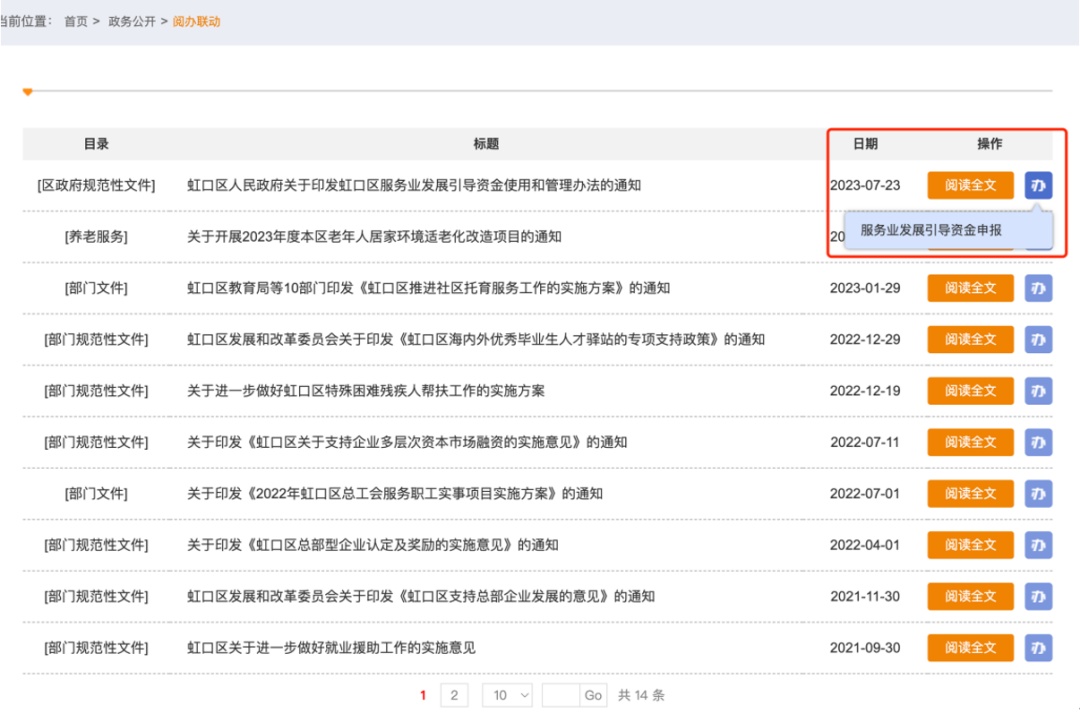Click the service icon in 2022-04-01 row
Screen dimensions: 1080x723
(1038, 545)
